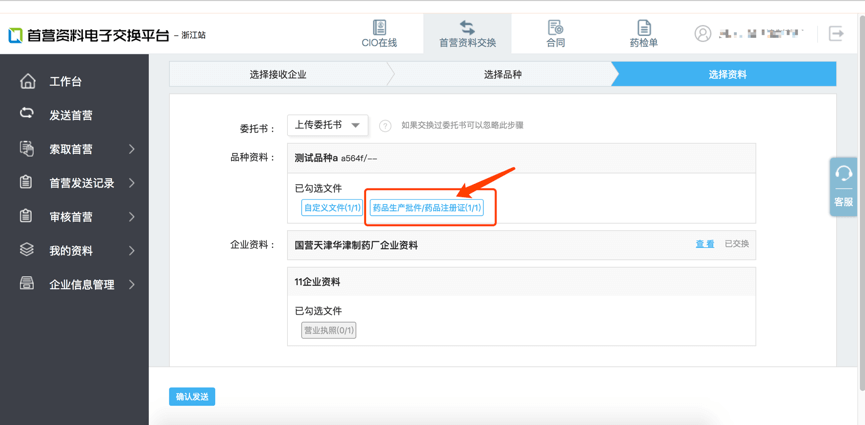Expand the 索取首营 submenu arrow
This screenshot has height=425, width=865.
click(x=132, y=149)
